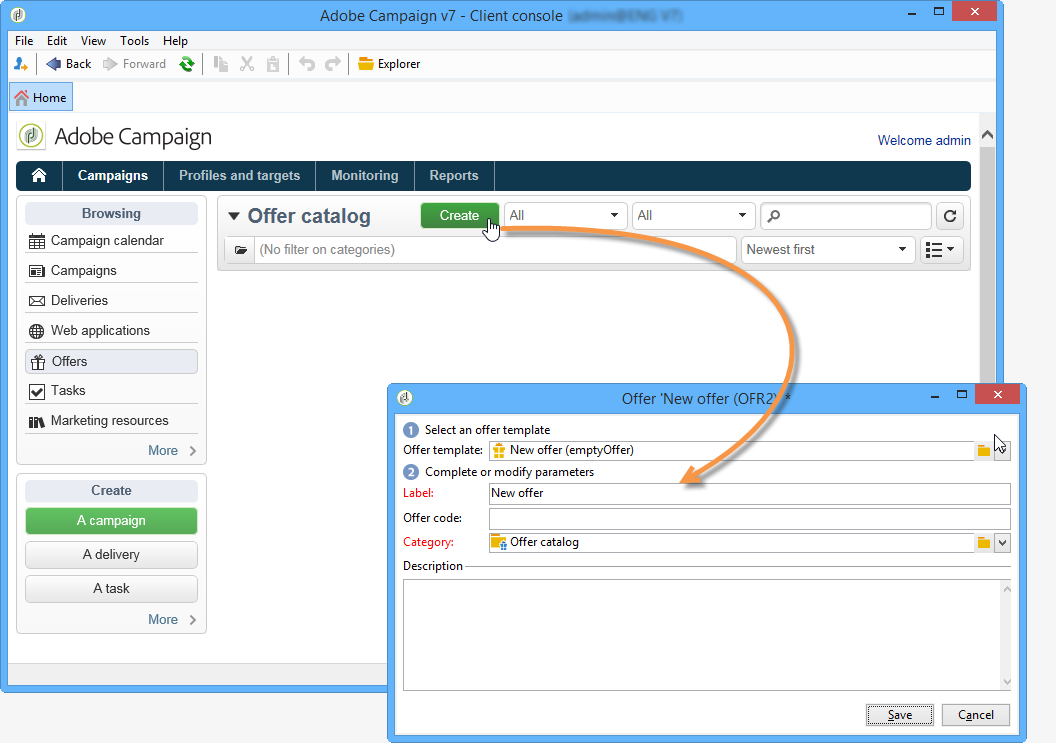1056x743 pixels.
Task: Select Offers in Browsing panel
Action: 111,361
